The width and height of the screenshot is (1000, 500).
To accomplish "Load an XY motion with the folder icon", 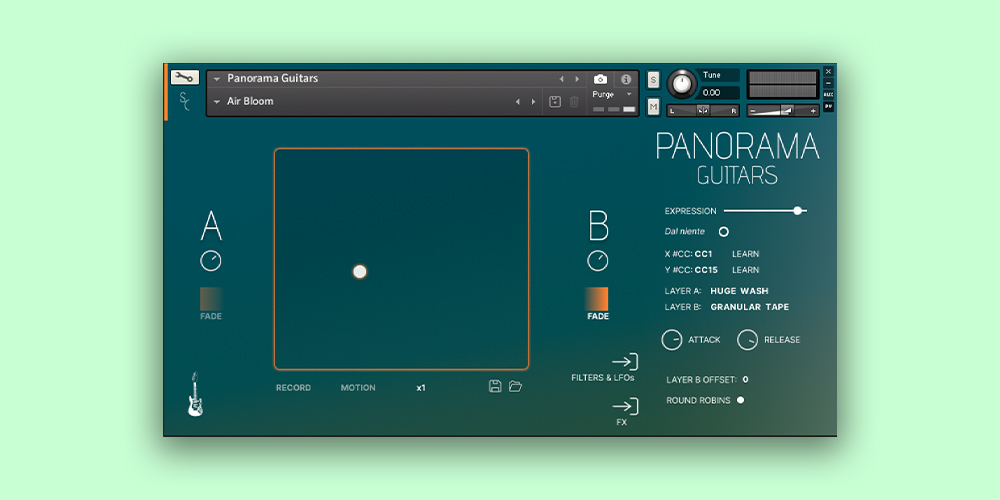I will tap(516, 386).
